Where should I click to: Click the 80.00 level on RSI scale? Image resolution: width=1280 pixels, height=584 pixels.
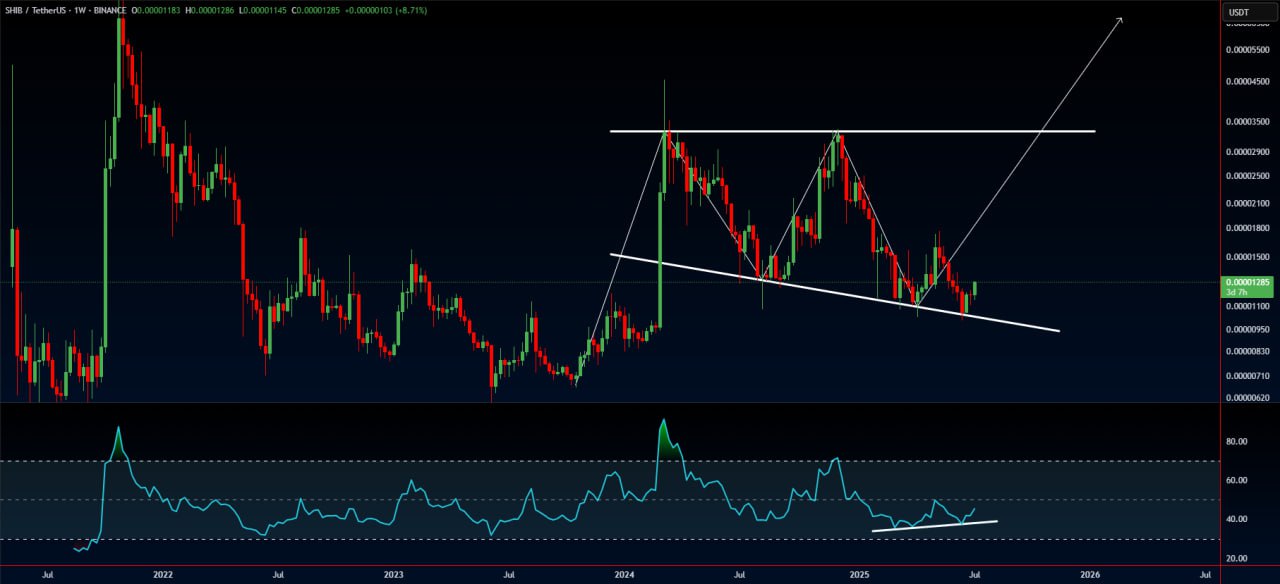tap(1236, 442)
